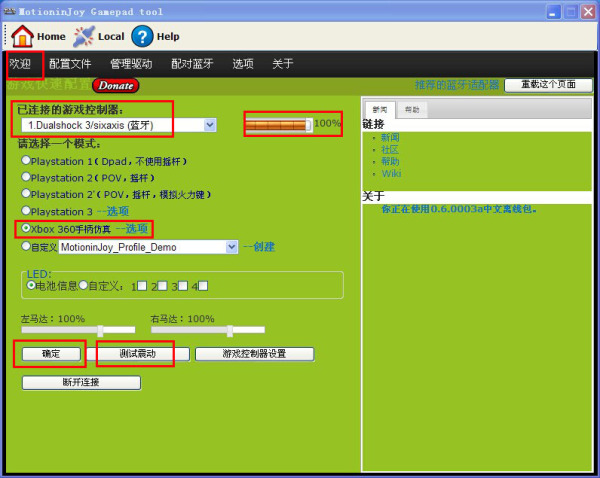Screen dimensions: 600x478
Task: Expand the MotioninJoy_Profile_Demo profile dropdown
Action: [232, 246]
